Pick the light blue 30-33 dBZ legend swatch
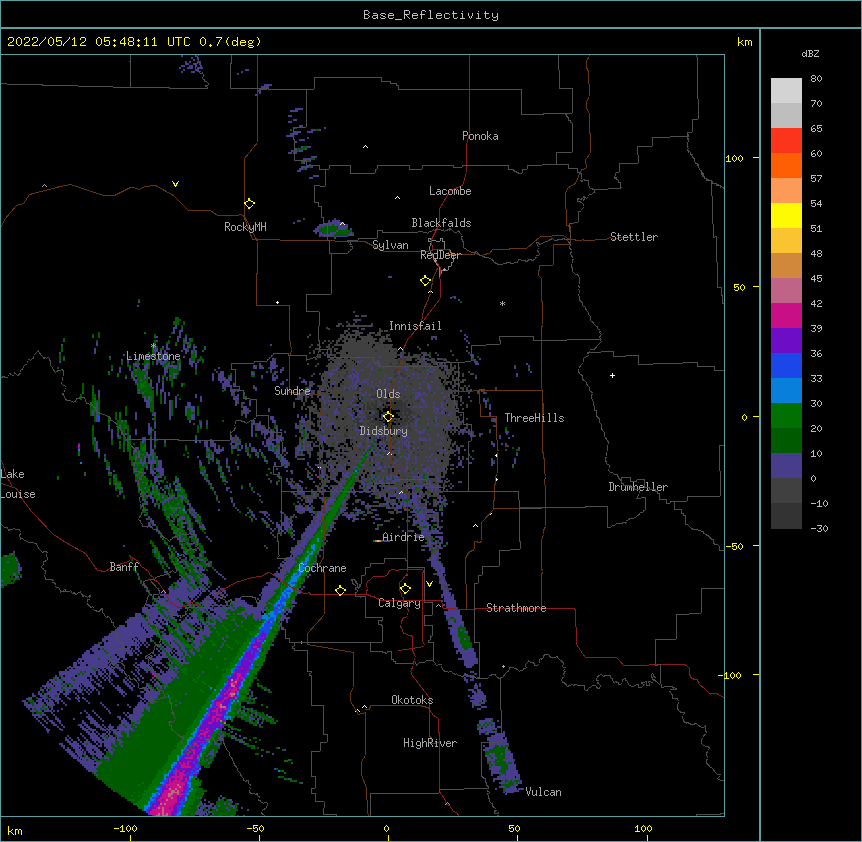 [x=786, y=390]
